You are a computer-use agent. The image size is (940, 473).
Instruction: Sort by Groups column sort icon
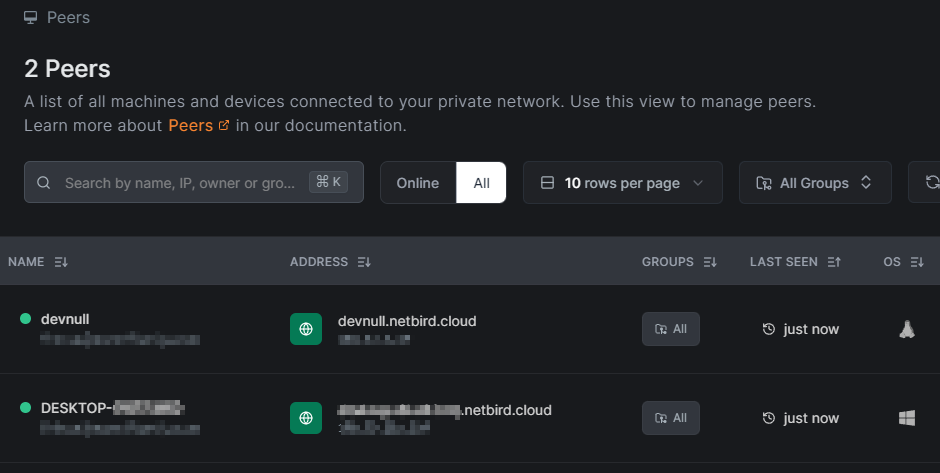(x=710, y=262)
